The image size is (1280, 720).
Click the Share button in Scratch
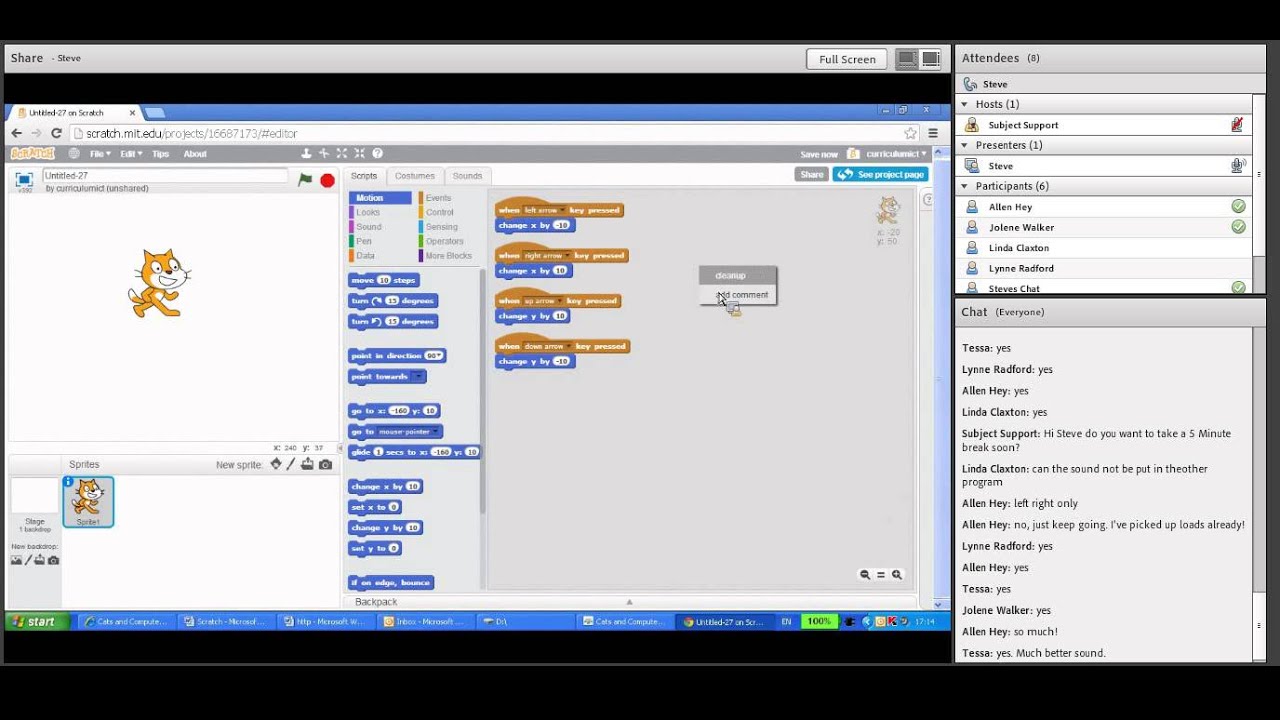click(812, 174)
